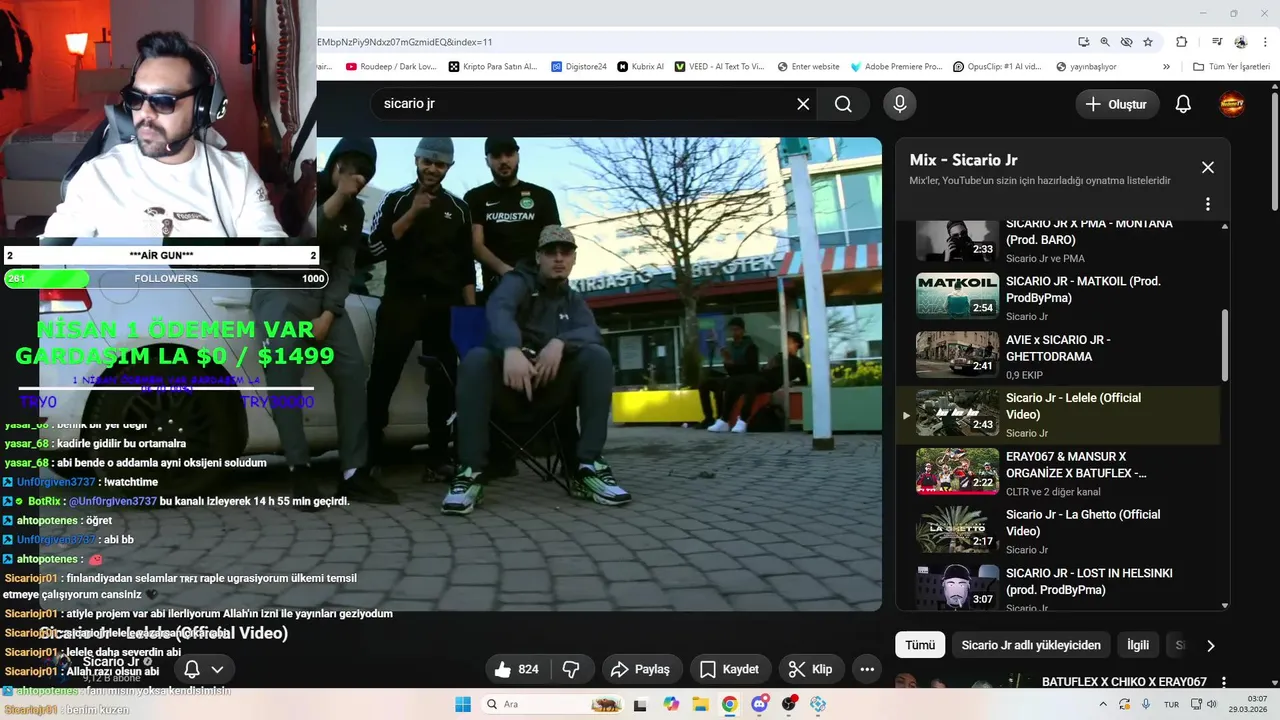Open the browser extensions puzzle icon

(1182, 42)
